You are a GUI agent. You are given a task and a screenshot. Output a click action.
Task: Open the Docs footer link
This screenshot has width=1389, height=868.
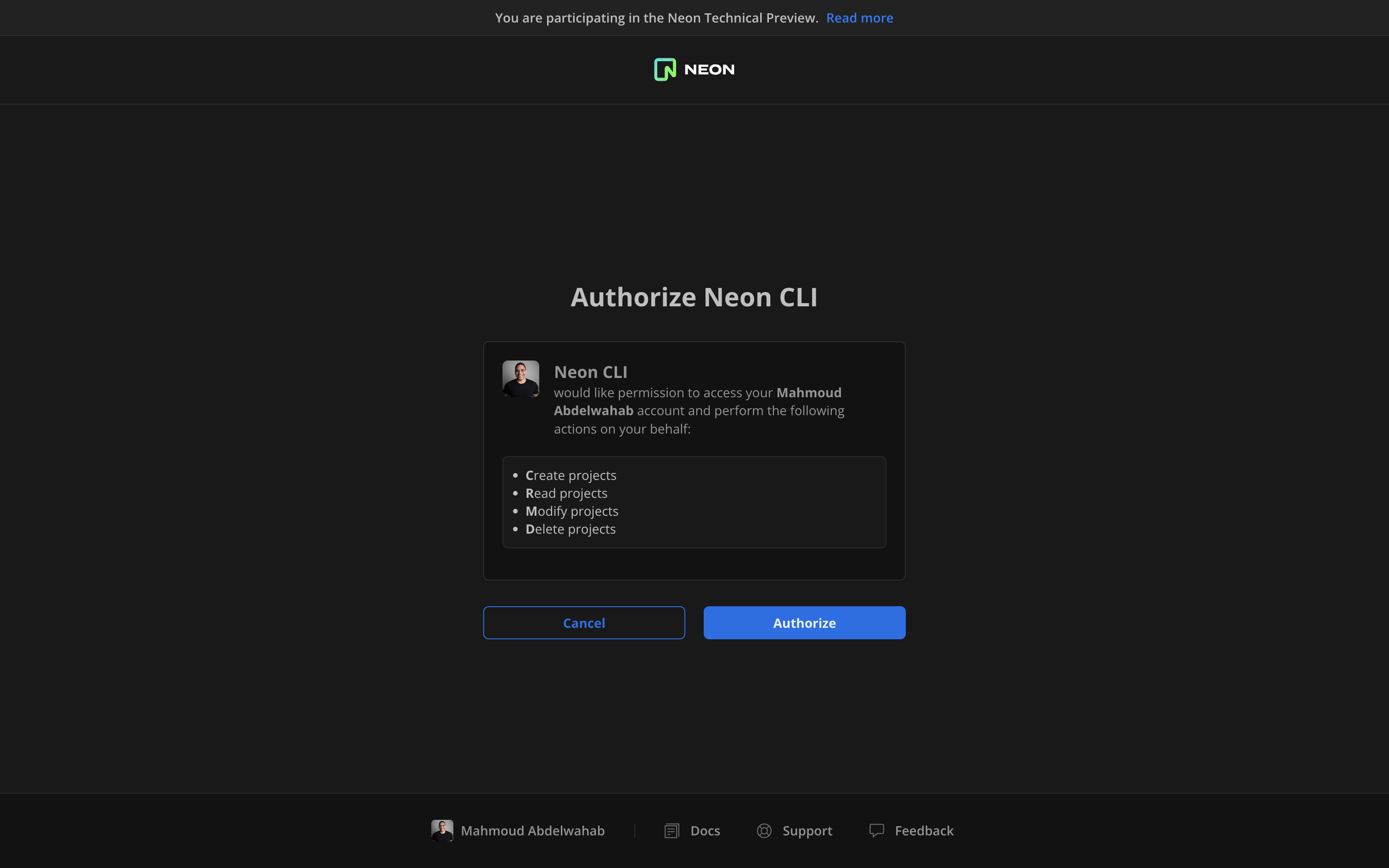[x=705, y=831]
